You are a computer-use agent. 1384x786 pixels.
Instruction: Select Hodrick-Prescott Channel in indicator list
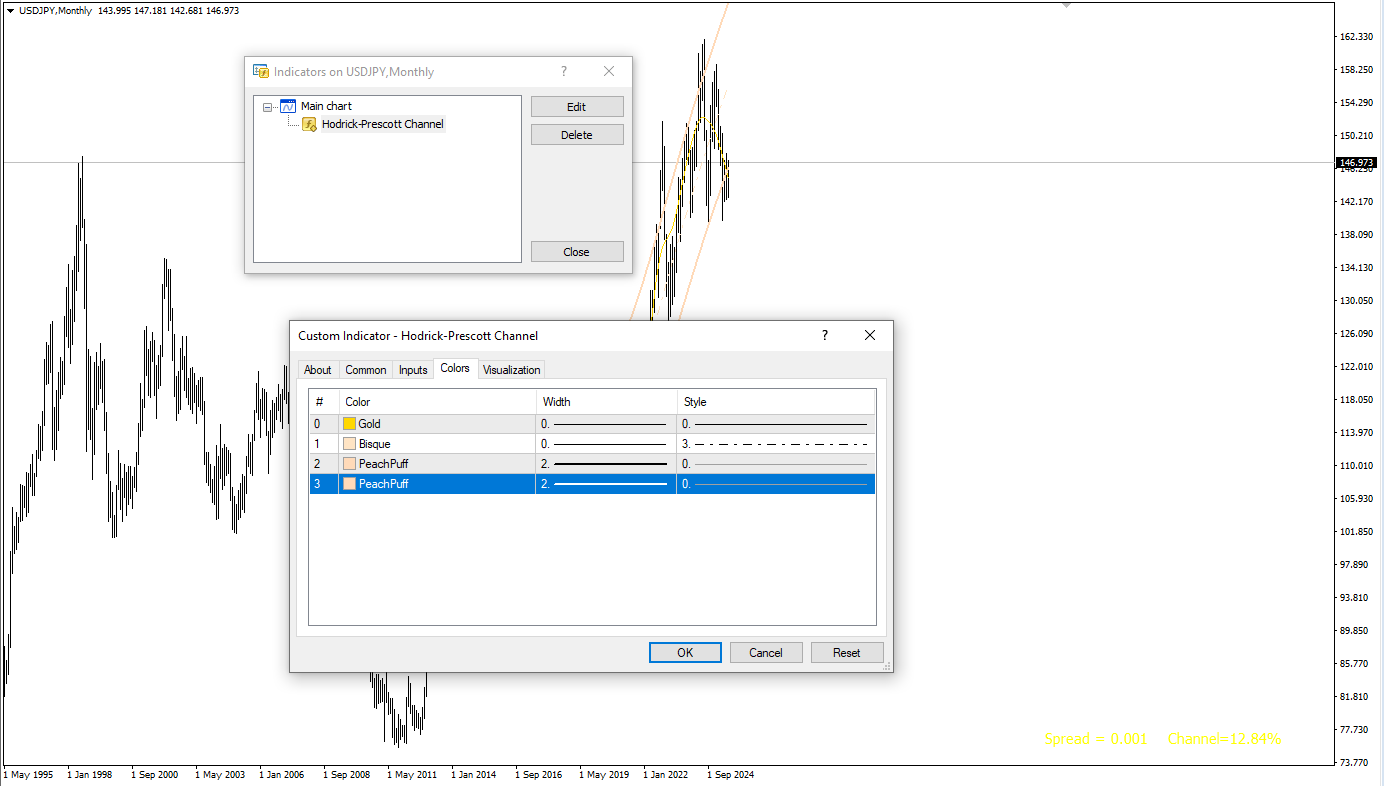382,125
